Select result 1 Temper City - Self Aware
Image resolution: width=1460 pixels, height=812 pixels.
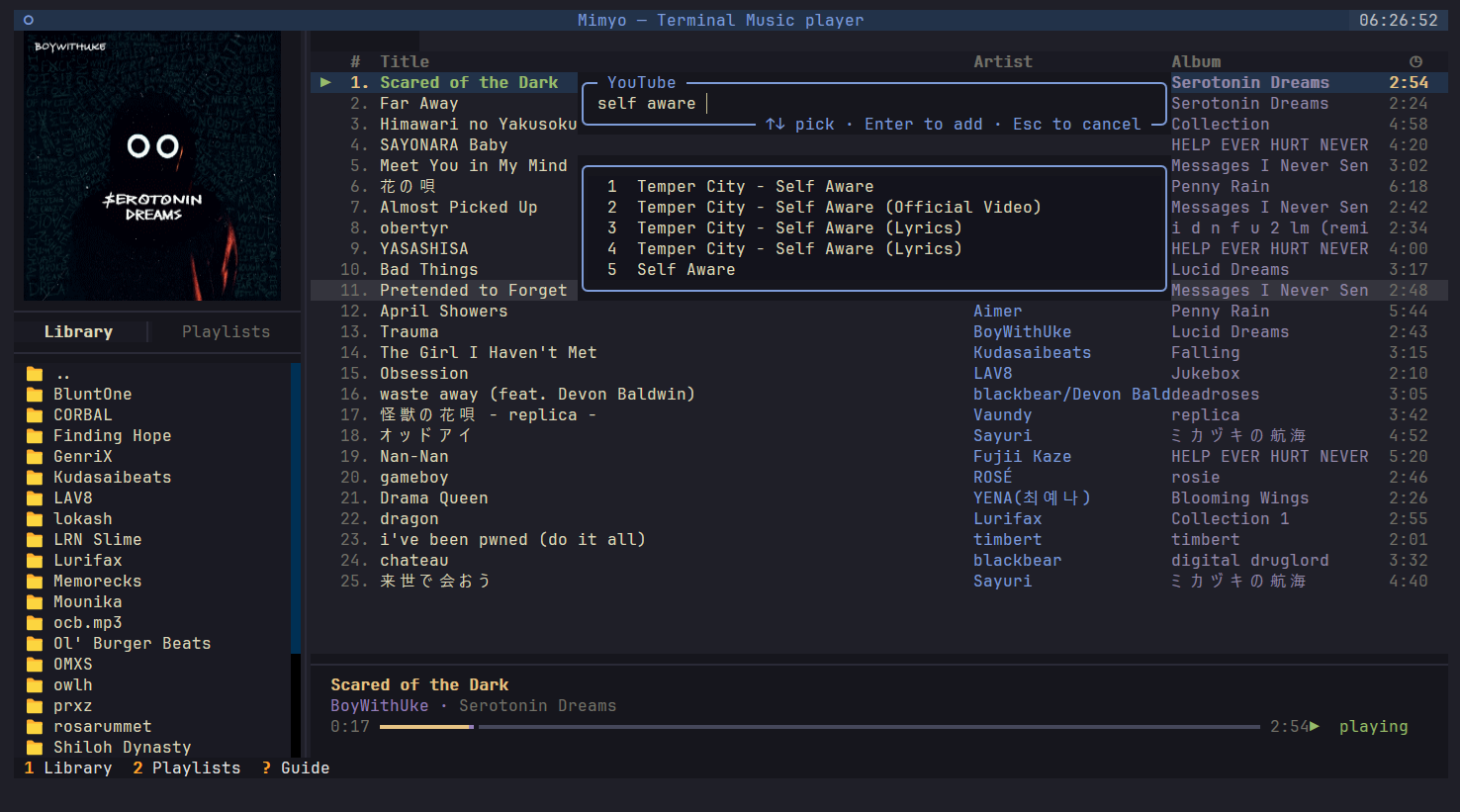[741, 187]
